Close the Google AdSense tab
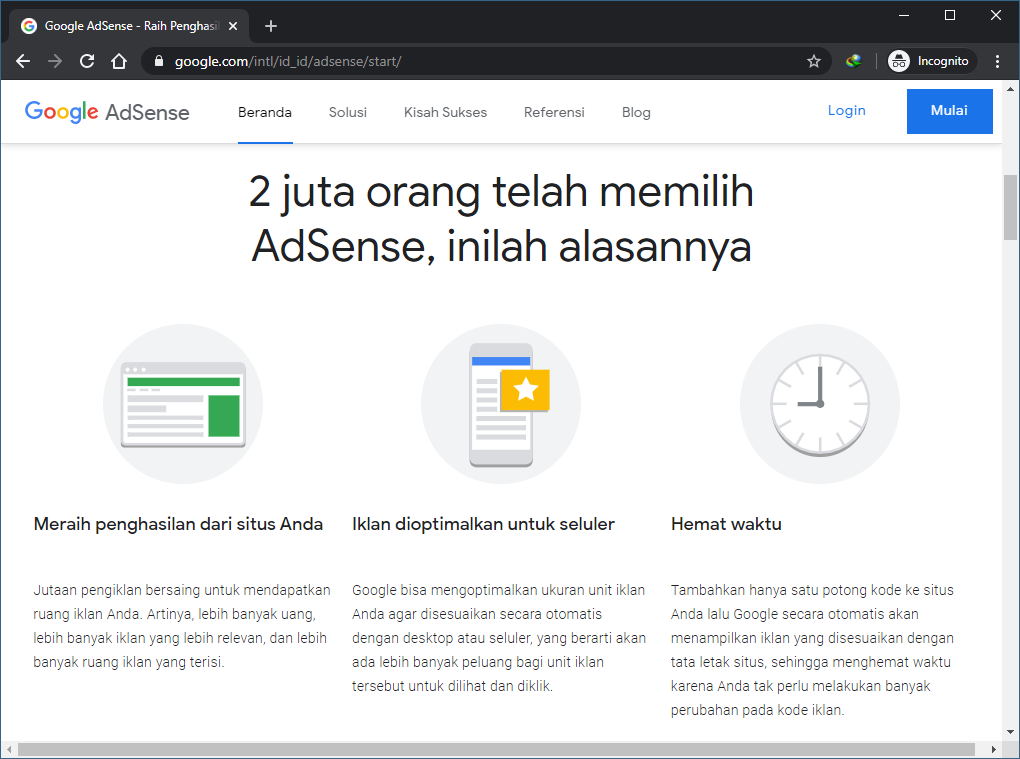 pyautogui.click(x=234, y=26)
